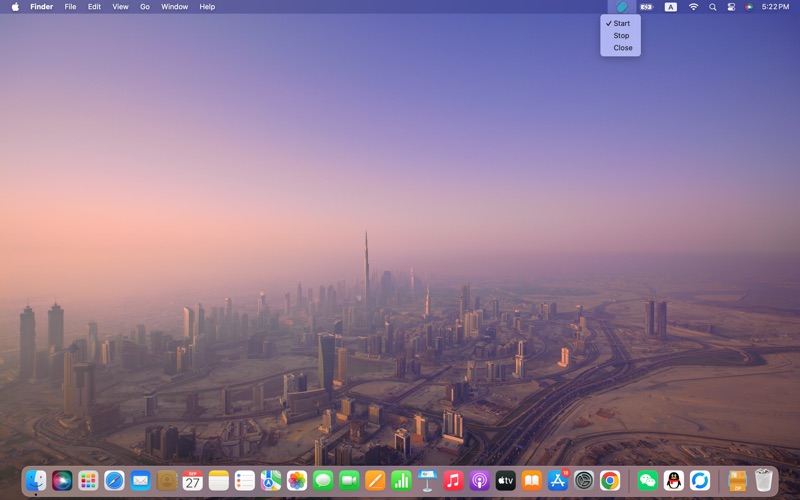Image resolution: width=800 pixels, height=500 pixels.
Task: Click the teal pill menu bar icon
Action: (x=621, y=7)
